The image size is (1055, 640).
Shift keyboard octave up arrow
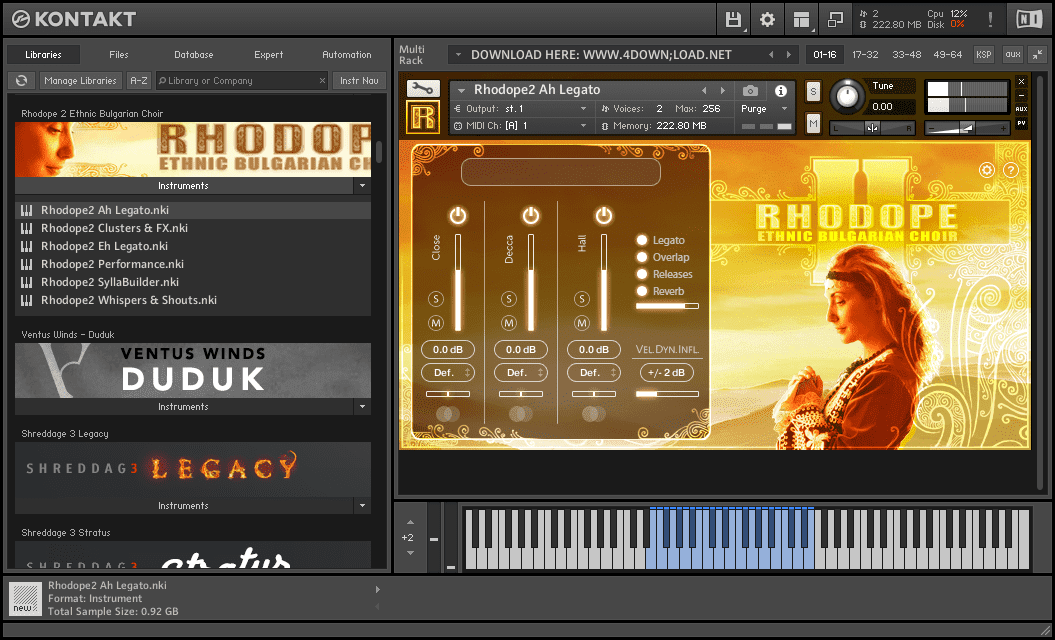[x=410, y=522]
